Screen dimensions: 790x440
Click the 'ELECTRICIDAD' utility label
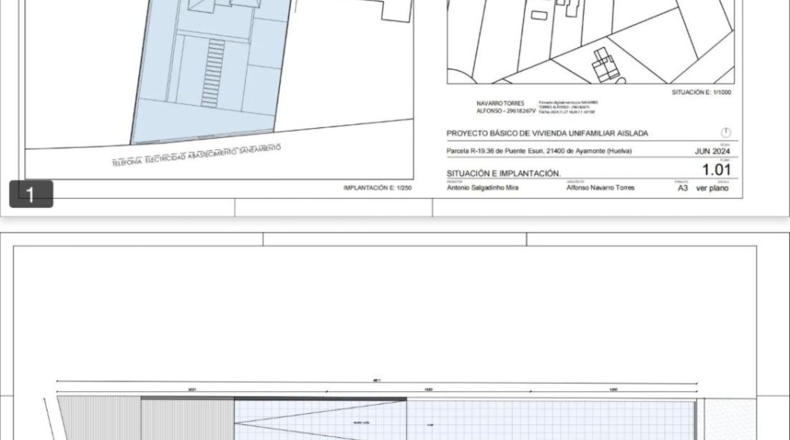click(165, 159)
